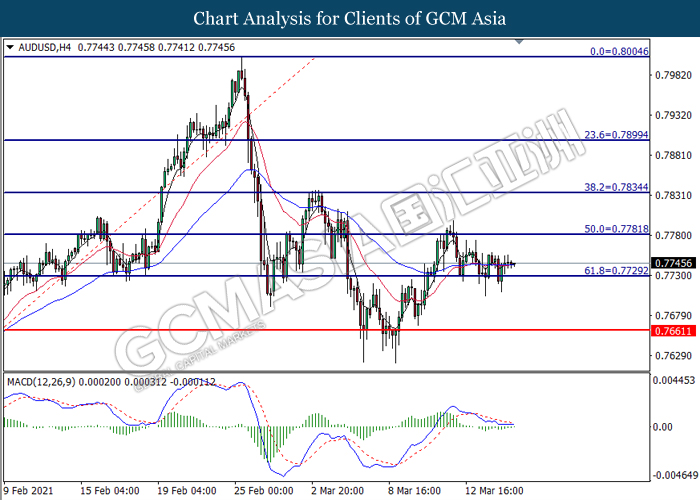
Task: Click the 0.78810 price axis label
Action: pos(673,155)
